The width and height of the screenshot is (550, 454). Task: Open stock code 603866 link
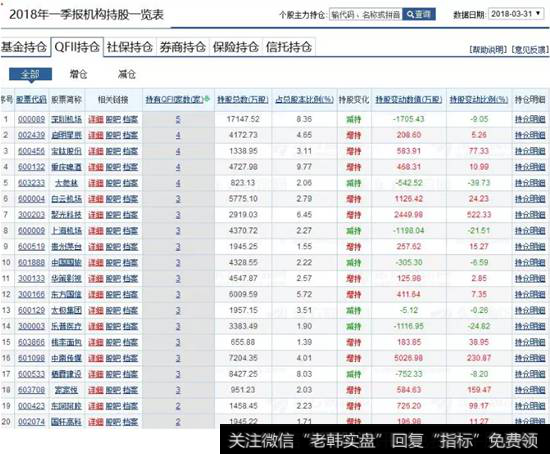(x=32, y=342)
